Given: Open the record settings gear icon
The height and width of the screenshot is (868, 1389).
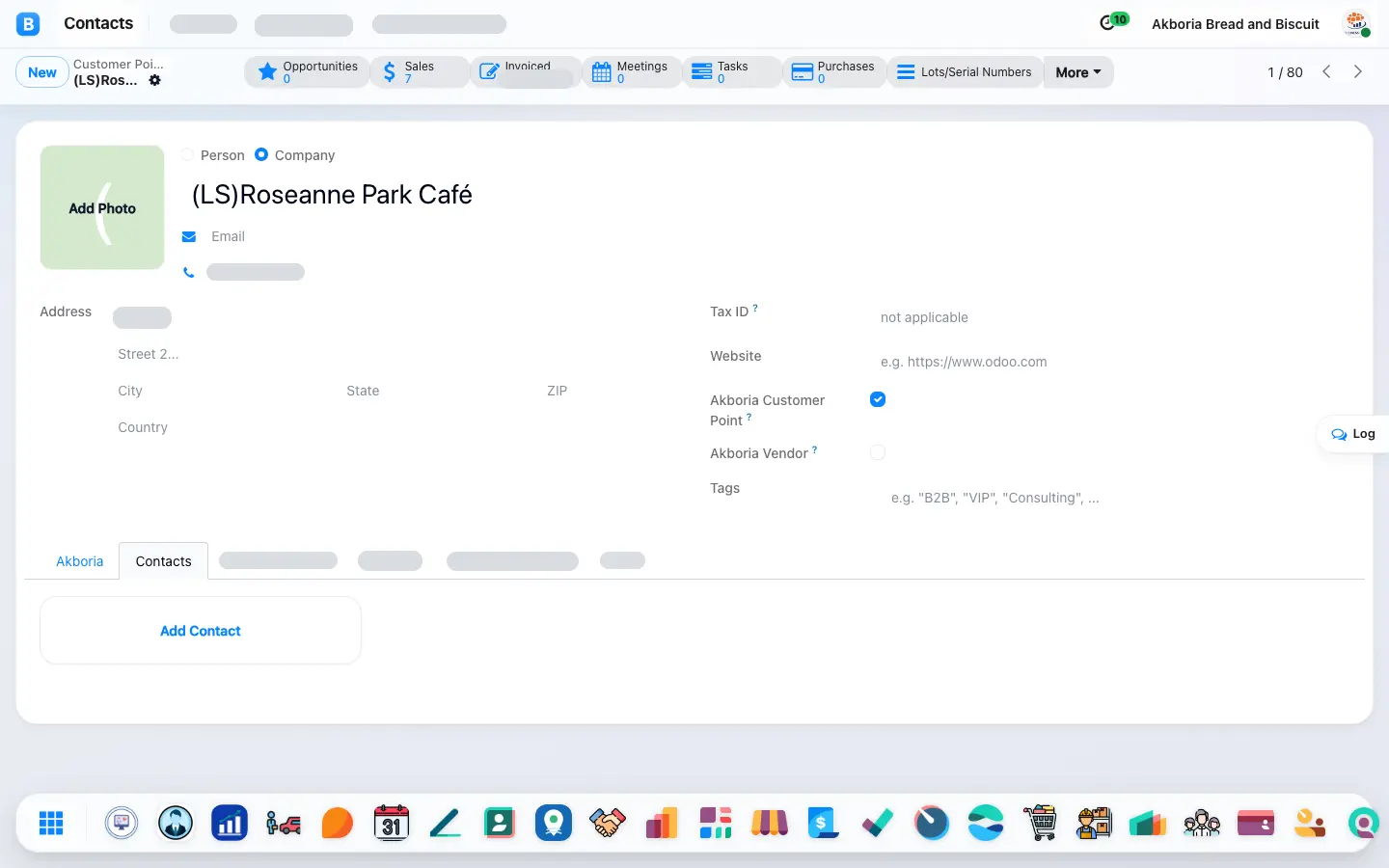Looking at the screenshot, I should [x=155, y=80].
